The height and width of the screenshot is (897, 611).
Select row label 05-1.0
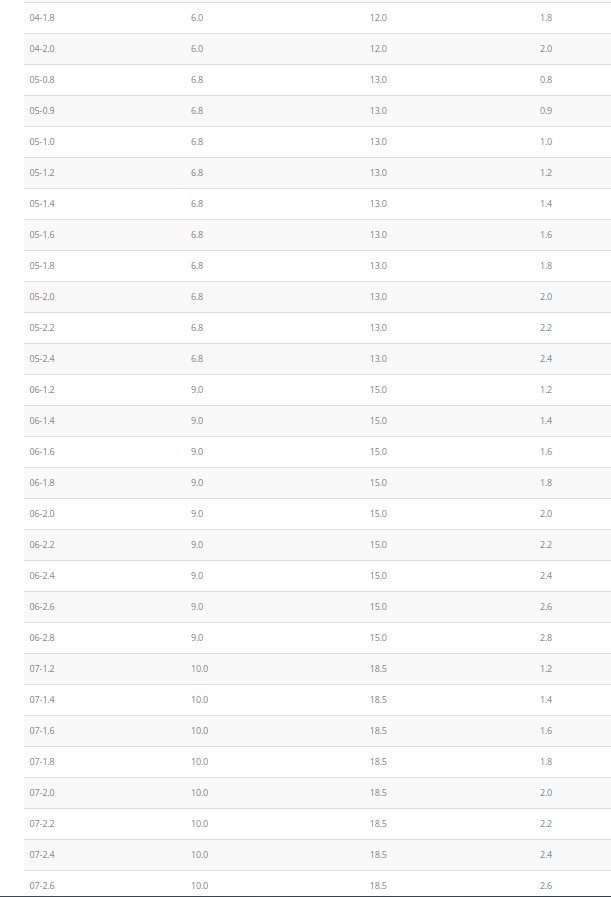pos(42,142)
